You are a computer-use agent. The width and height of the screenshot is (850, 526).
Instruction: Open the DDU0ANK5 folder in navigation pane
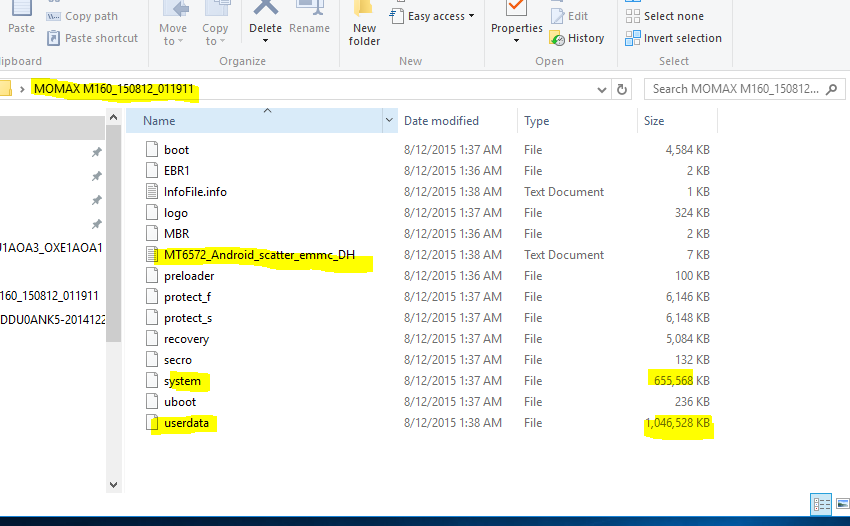tap(53, 320)
